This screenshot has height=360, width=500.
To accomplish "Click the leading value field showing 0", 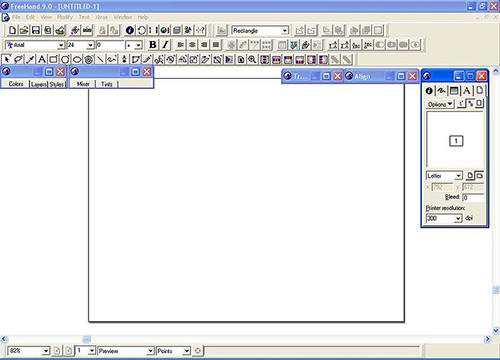I will pos(110,45).
